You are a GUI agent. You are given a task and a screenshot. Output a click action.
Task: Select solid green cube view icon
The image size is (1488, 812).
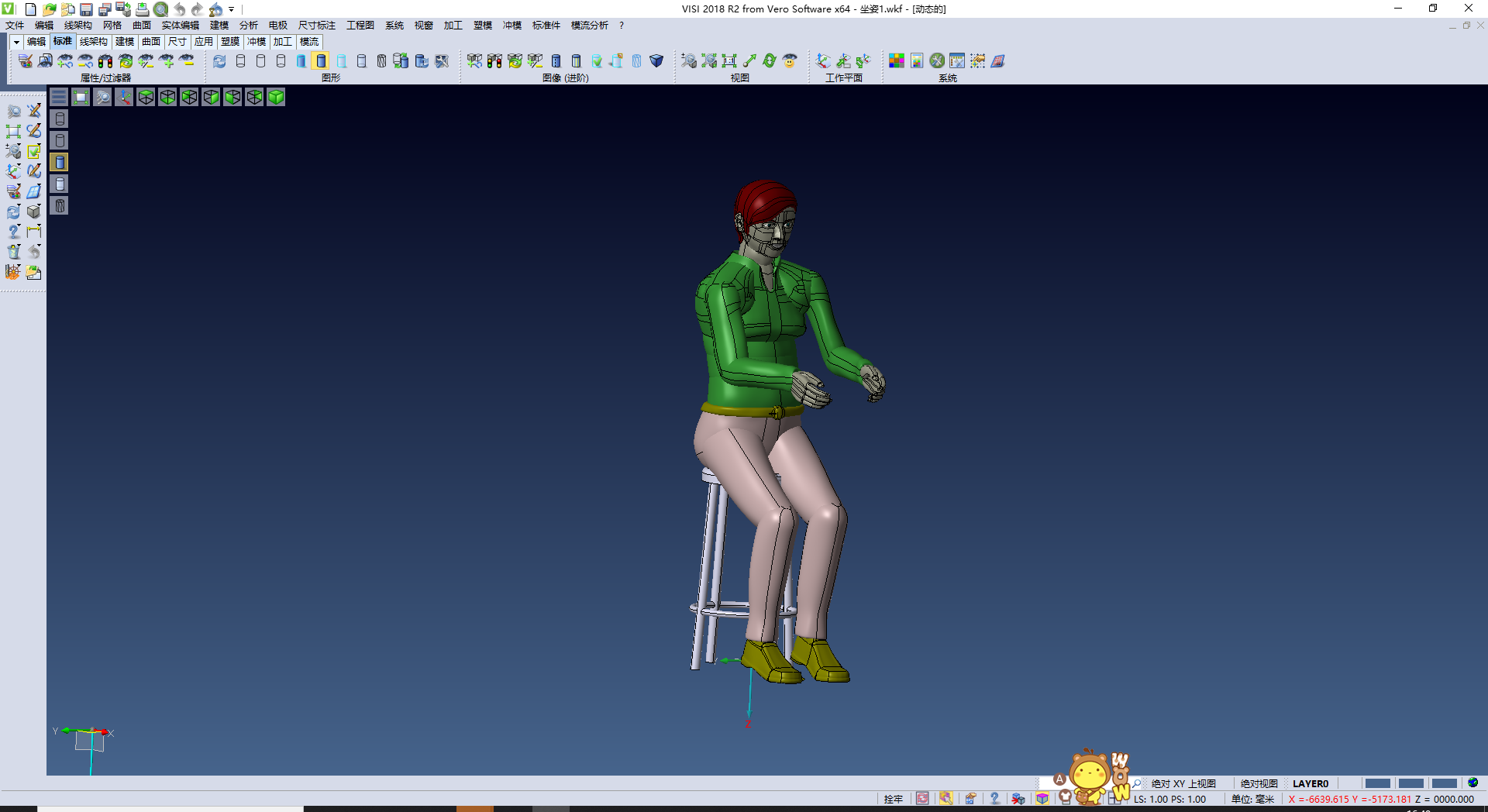tap(276, 97)
